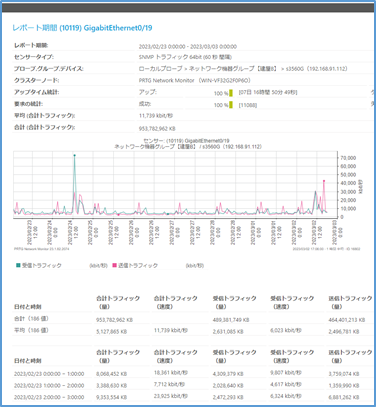Click the 合計 (186 値) row label
This screenshot has height=407, width=376.
31,319
